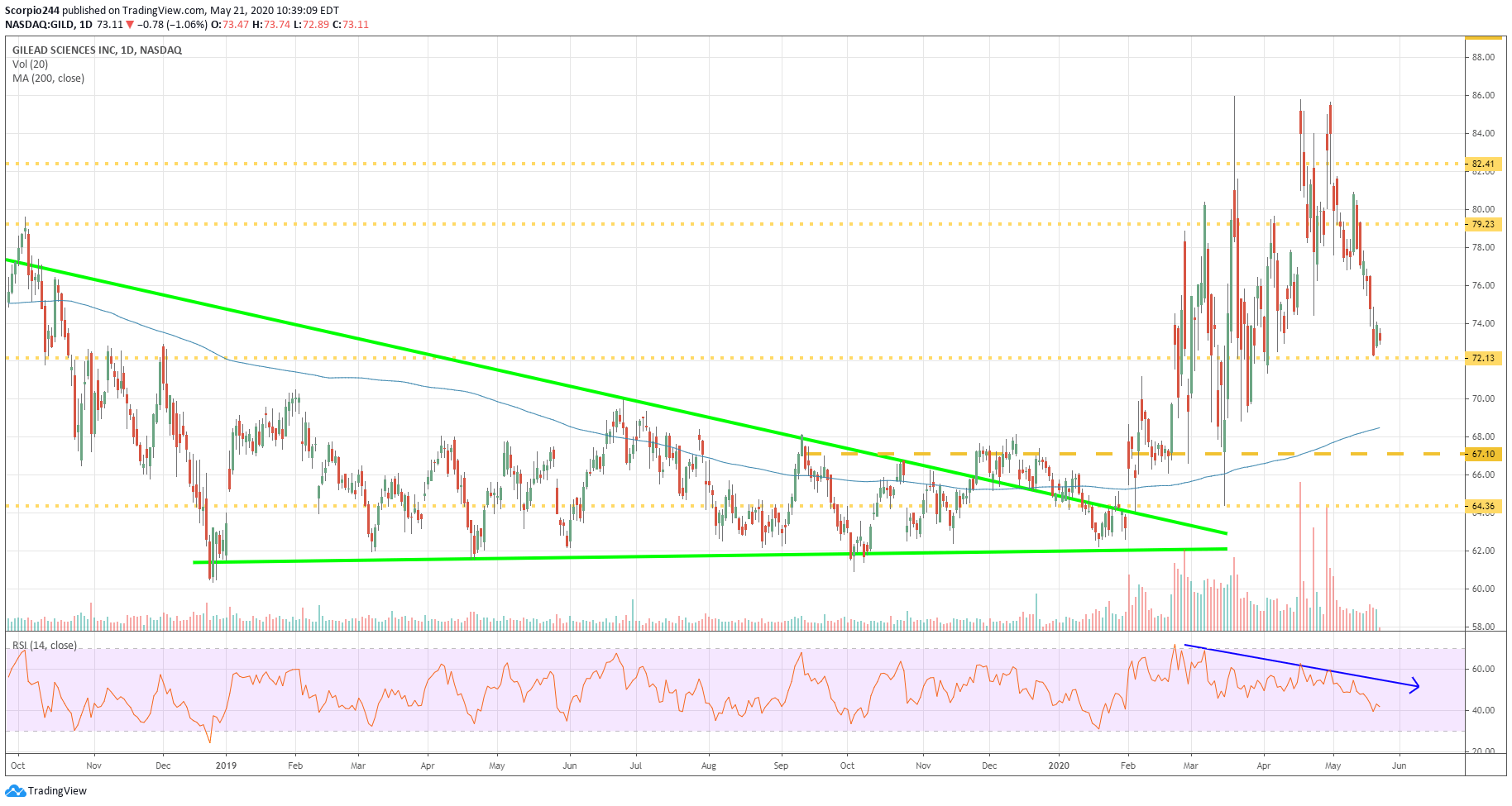Click the closing price value C:73.11

tap(351, 25)
